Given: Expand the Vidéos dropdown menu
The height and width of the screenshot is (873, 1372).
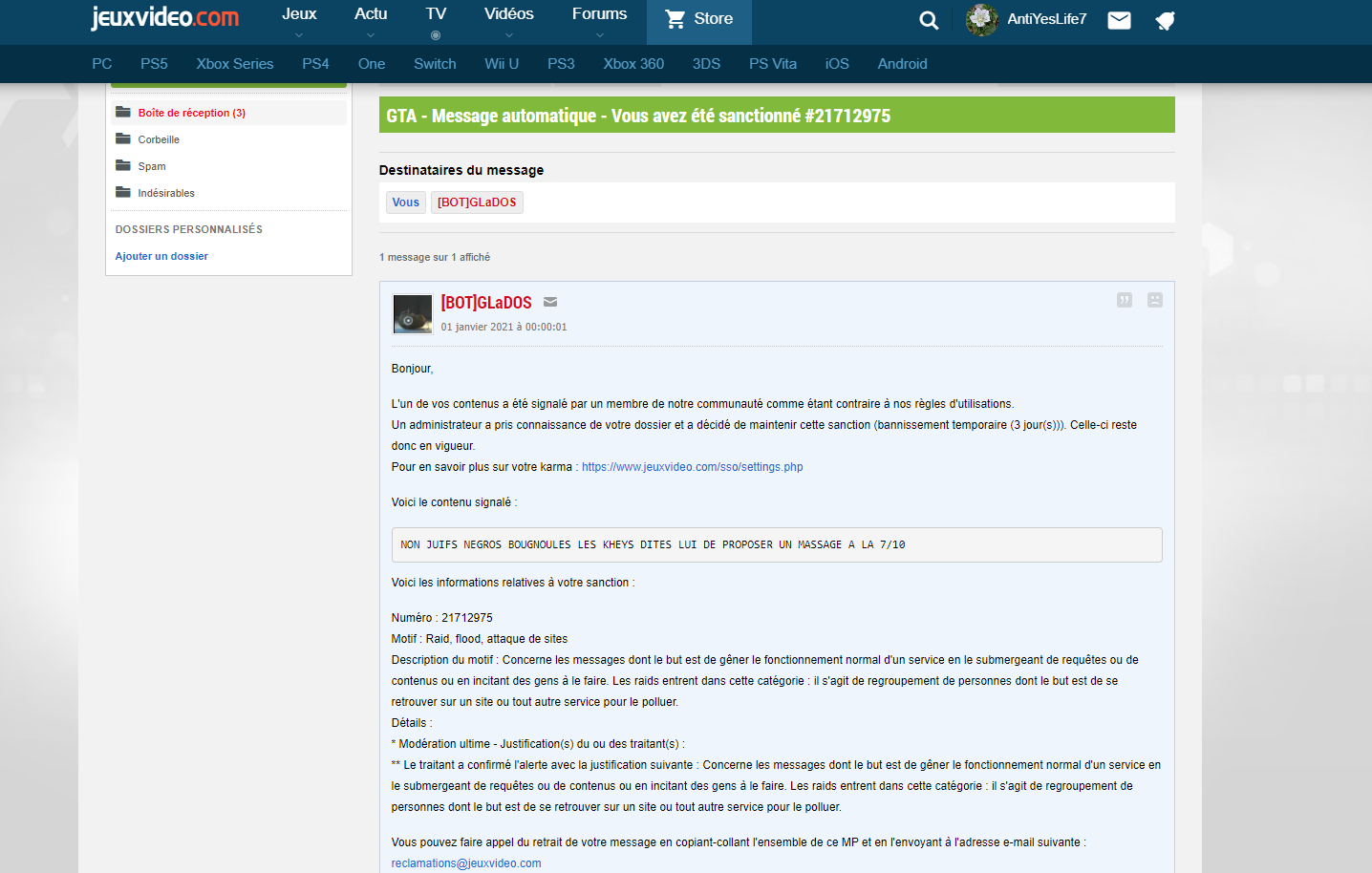Looking at the screenshot, I should [508, 21].
